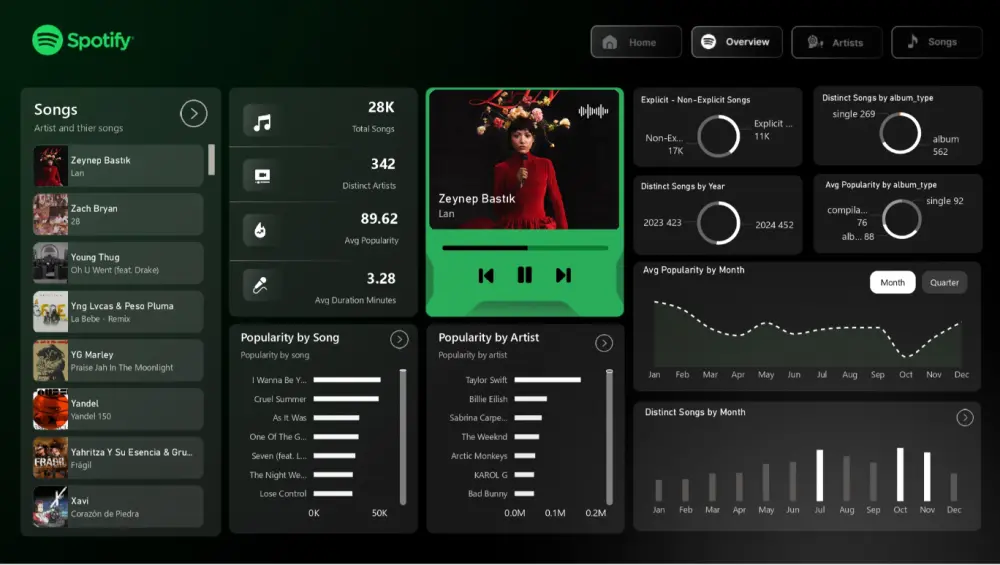Click the Taylor Swift popularity bar
1000x565 pixels.
[547, 380]
